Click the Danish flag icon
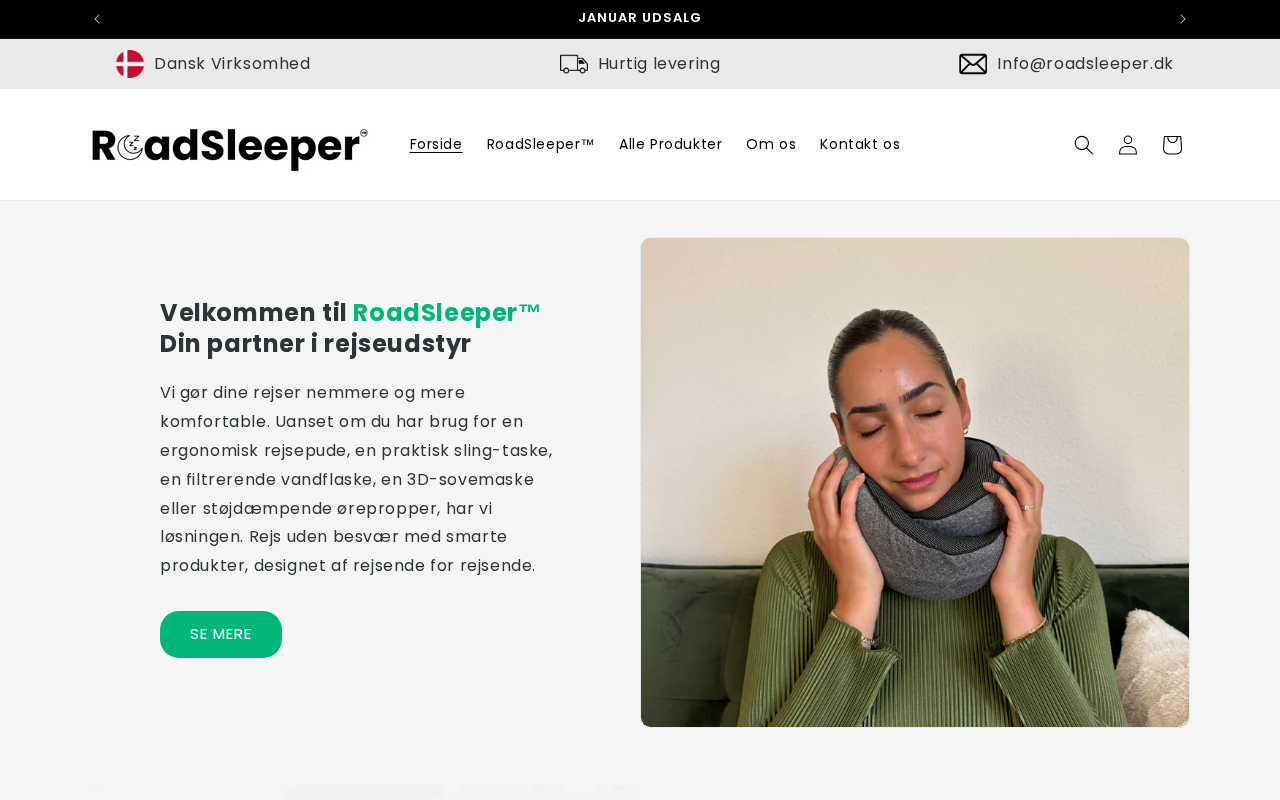Image resolution: width=1280 pixels, height=800 pixels. click(130, 64)
